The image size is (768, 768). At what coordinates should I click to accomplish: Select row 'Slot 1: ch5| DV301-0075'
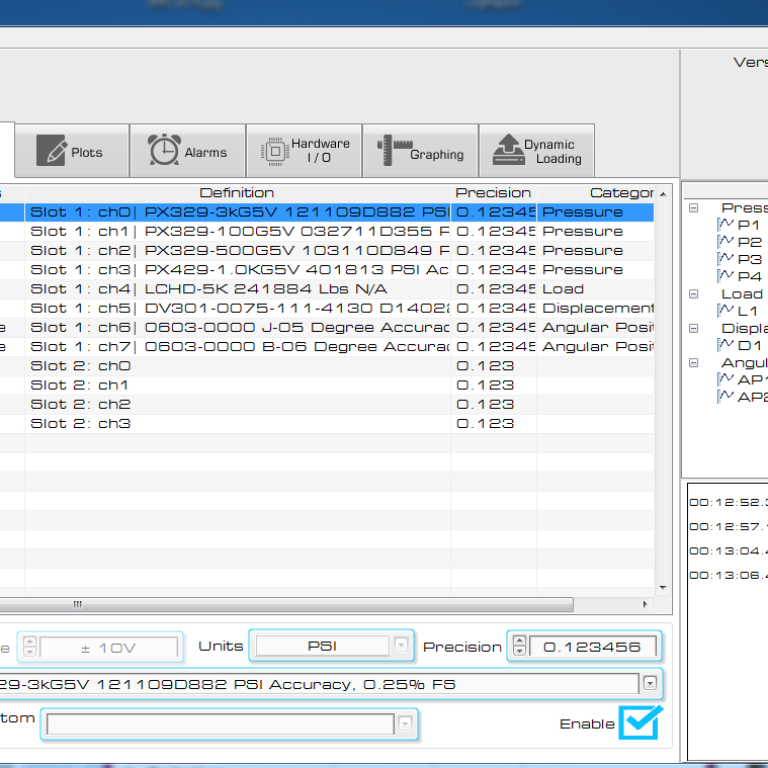pyautogui.click(x=327, y=308)
